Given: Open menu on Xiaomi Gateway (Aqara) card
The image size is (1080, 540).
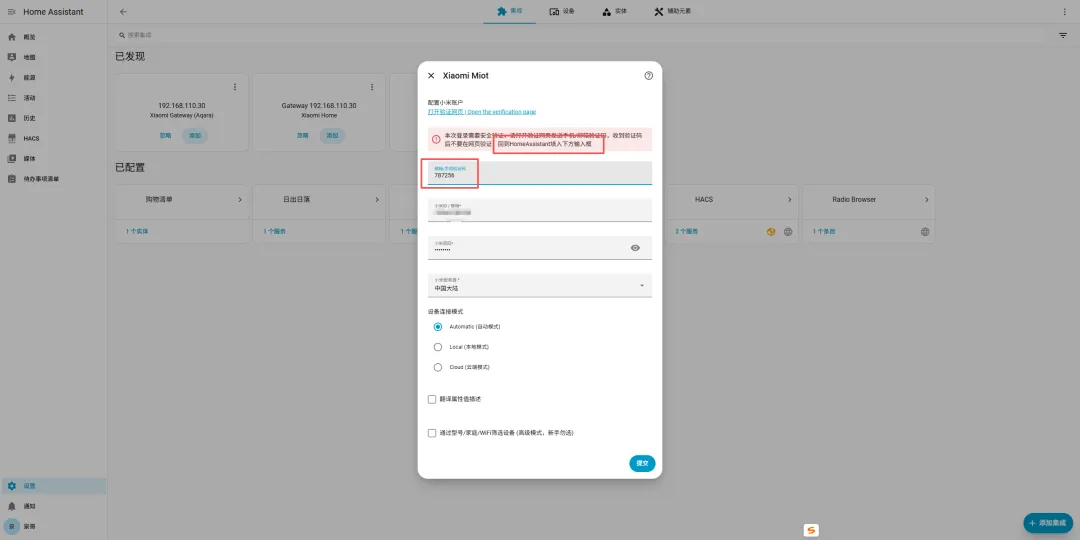Looking at the screenshot, I should tap(235, 87).
